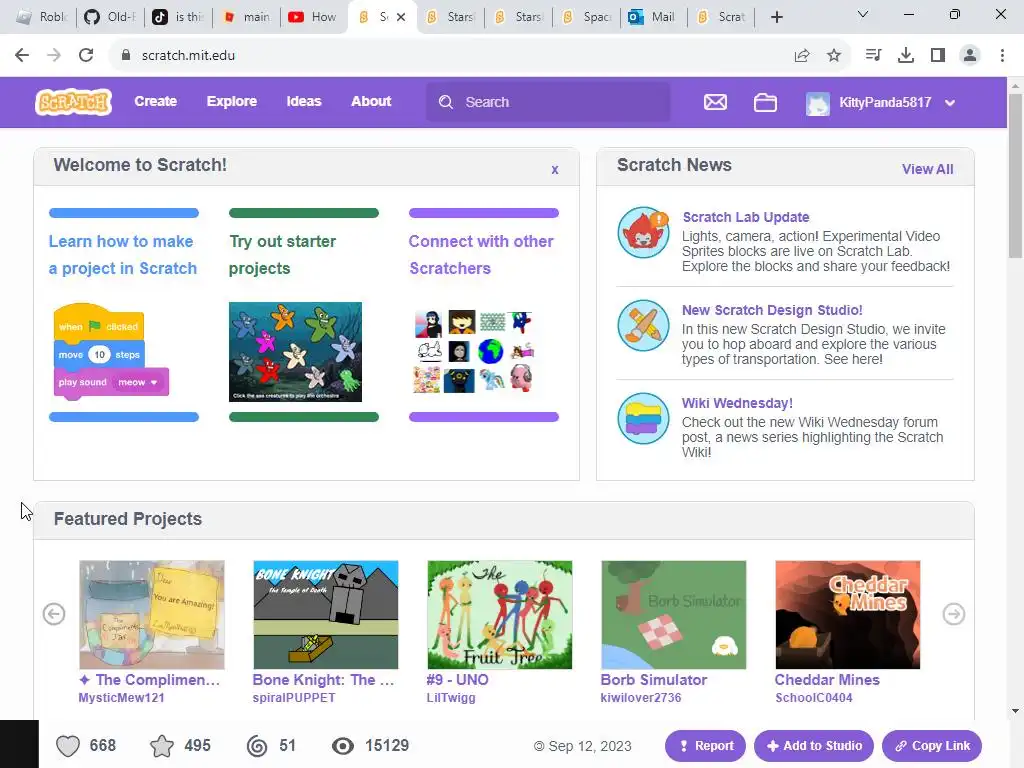This screenshot has height=768, width=1024.
Task: Expand the KittyPanda5817 account dropdown arrow
Action: pos(950,103)
